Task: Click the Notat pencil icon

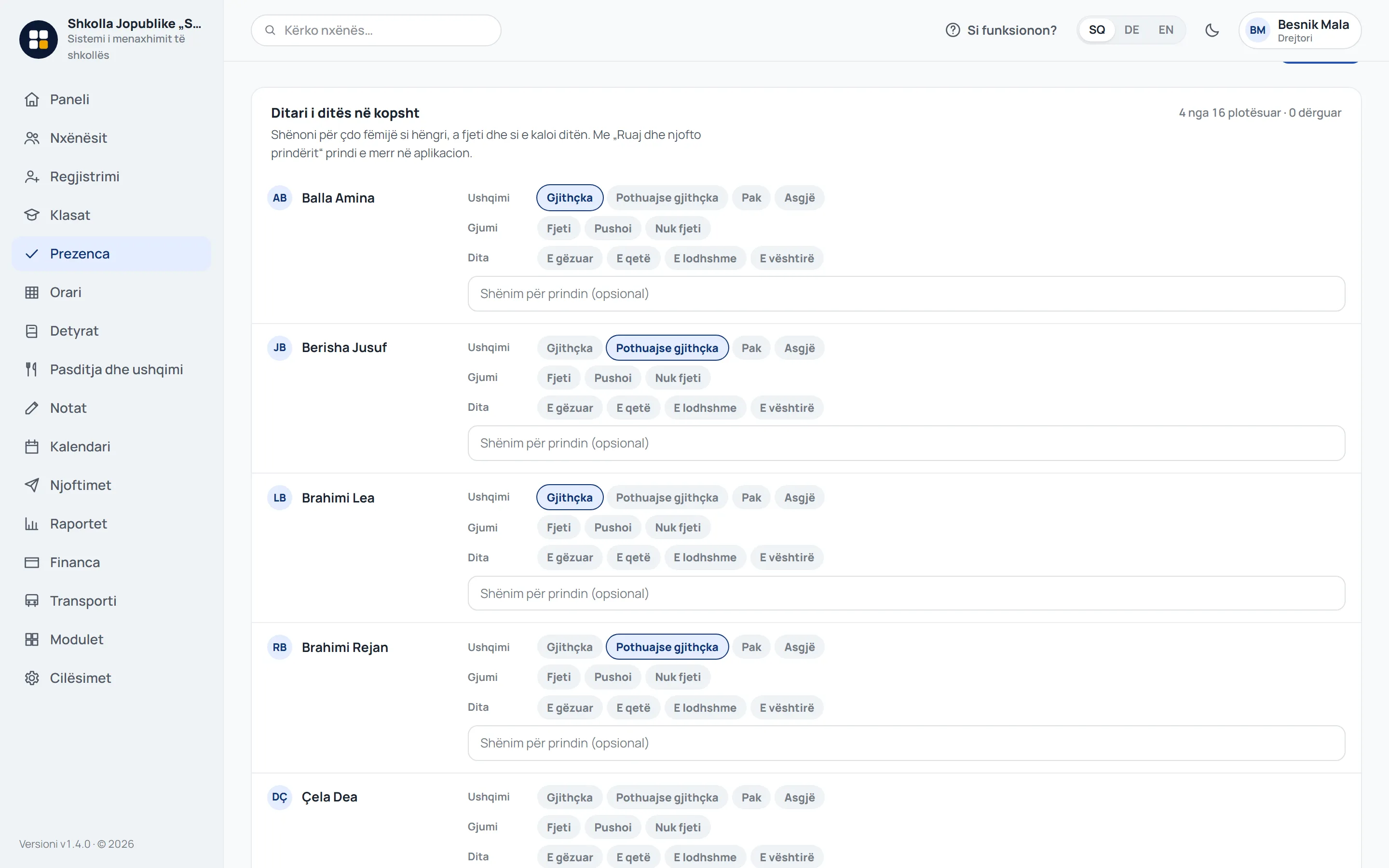Action: click(x=31, y=407)
